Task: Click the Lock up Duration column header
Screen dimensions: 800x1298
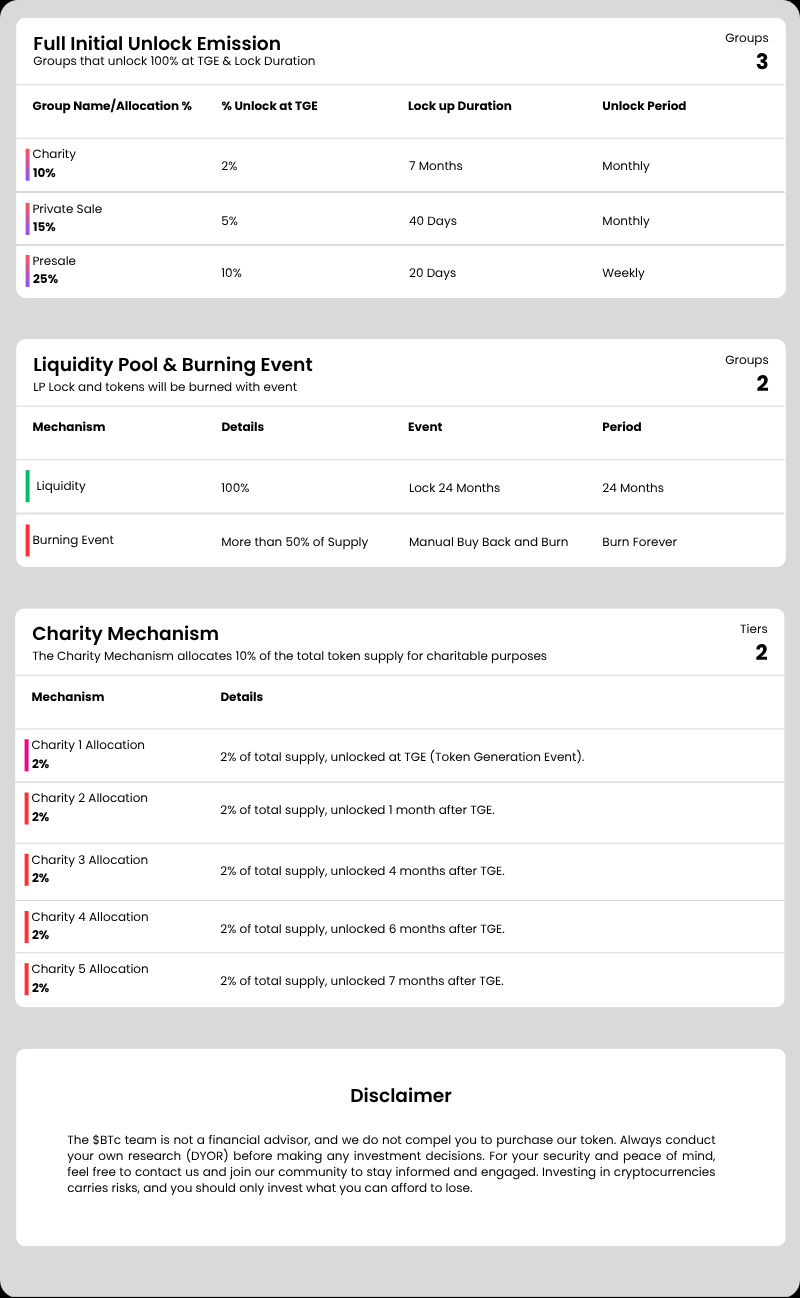Action: tap(459, 106)
